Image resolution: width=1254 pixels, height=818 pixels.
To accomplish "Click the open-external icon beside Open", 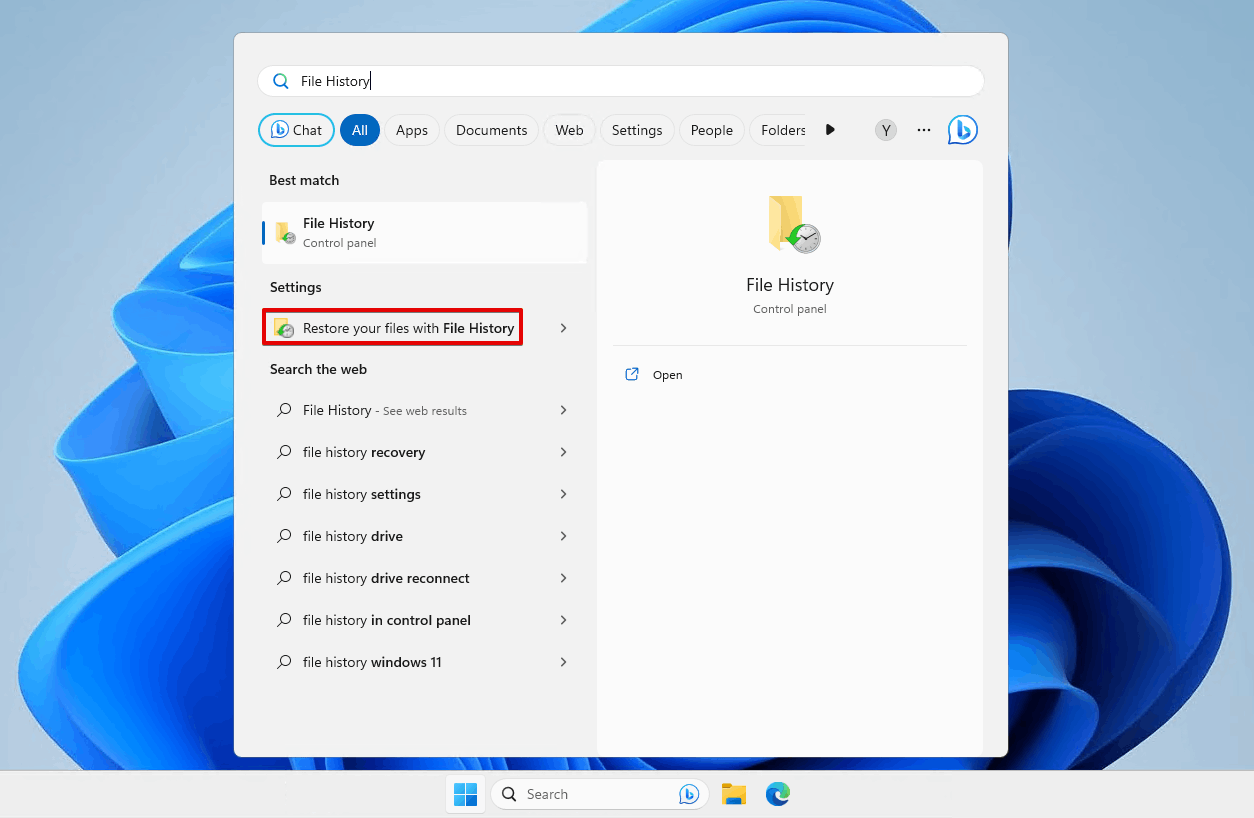I will pyautogui.click(x=632, y=374).
